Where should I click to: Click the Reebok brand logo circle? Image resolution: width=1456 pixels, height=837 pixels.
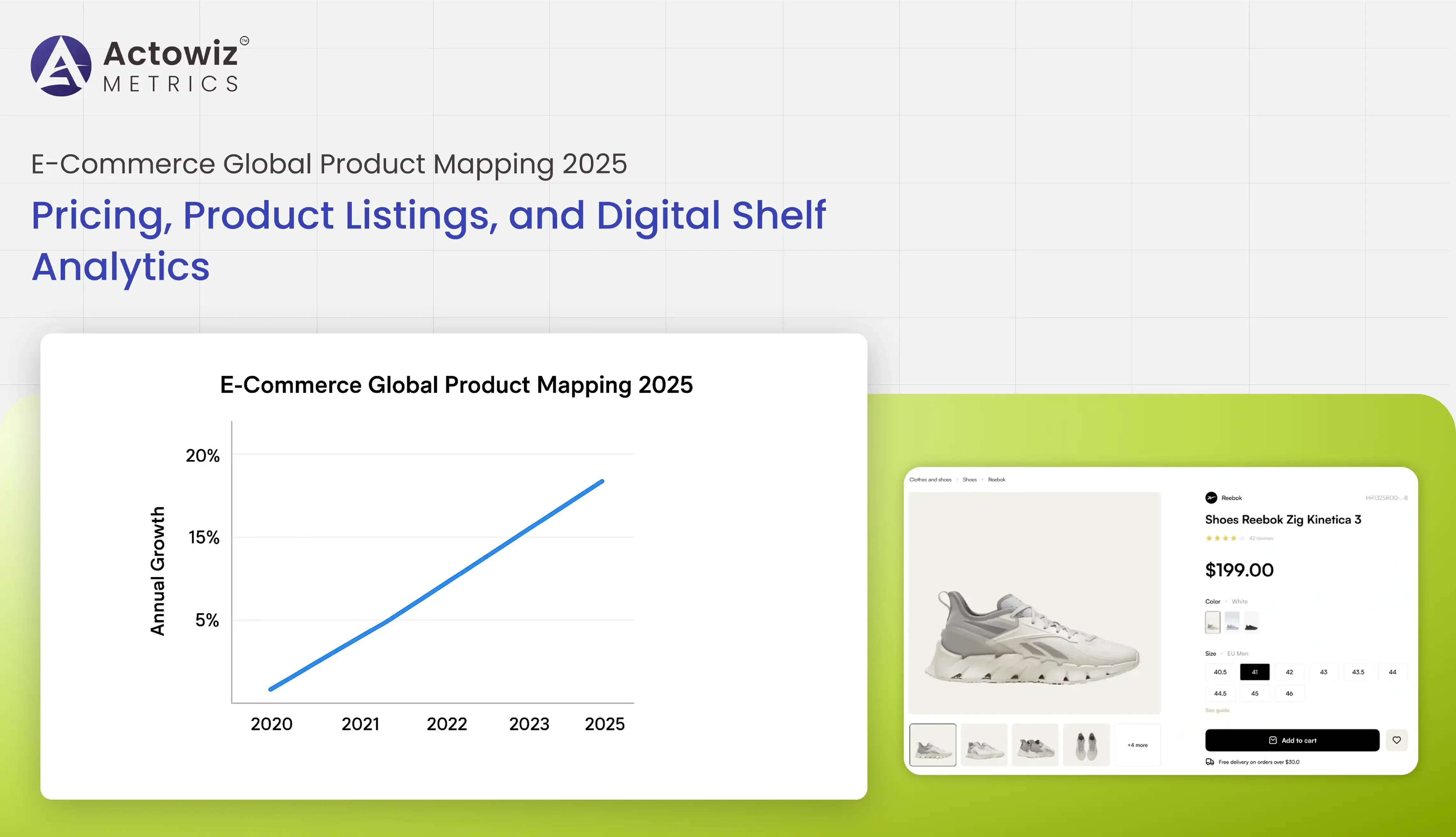click(1211, 498)
